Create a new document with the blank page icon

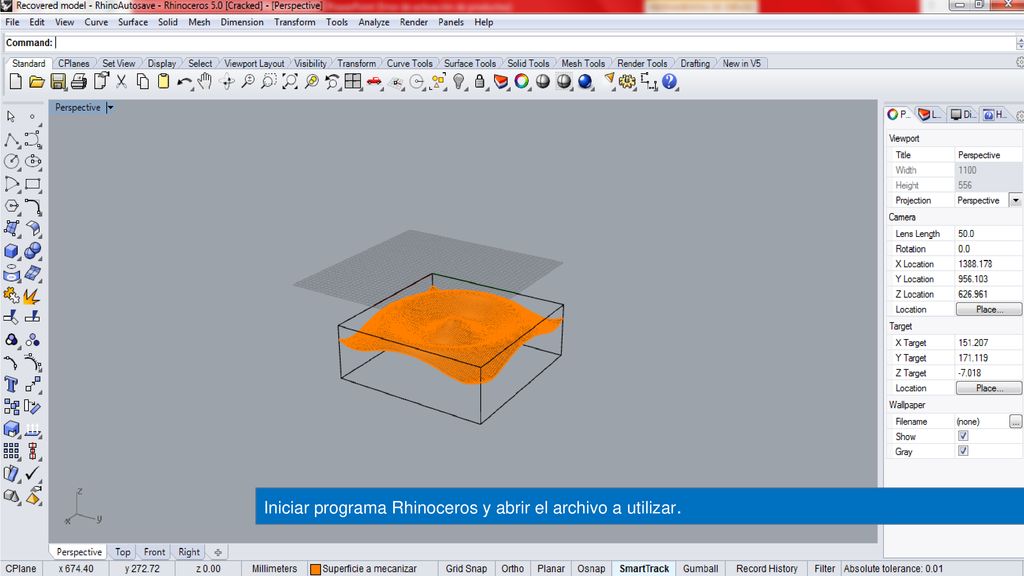click(16, 82)
